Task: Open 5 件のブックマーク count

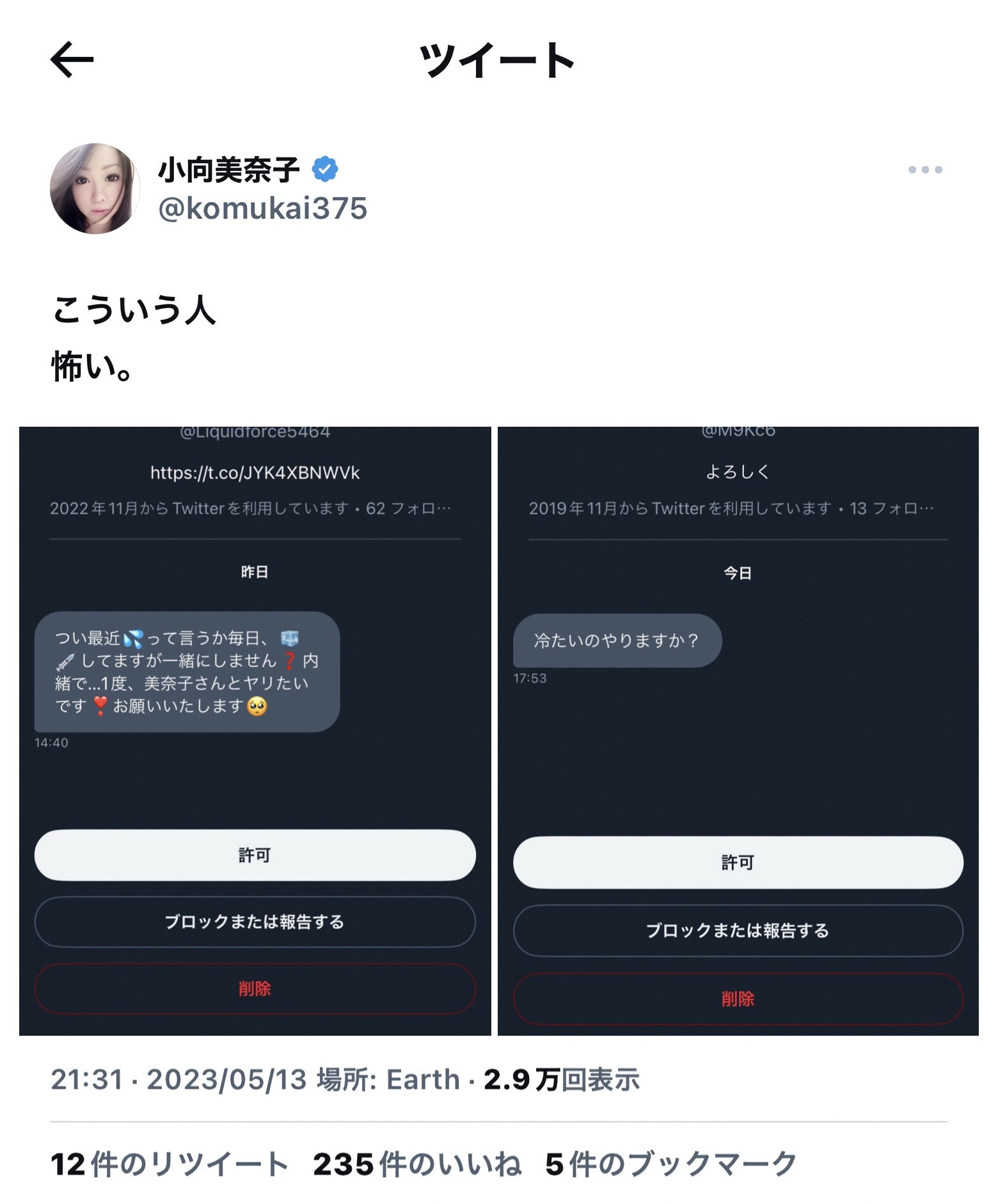Action: coord(671,1164)
